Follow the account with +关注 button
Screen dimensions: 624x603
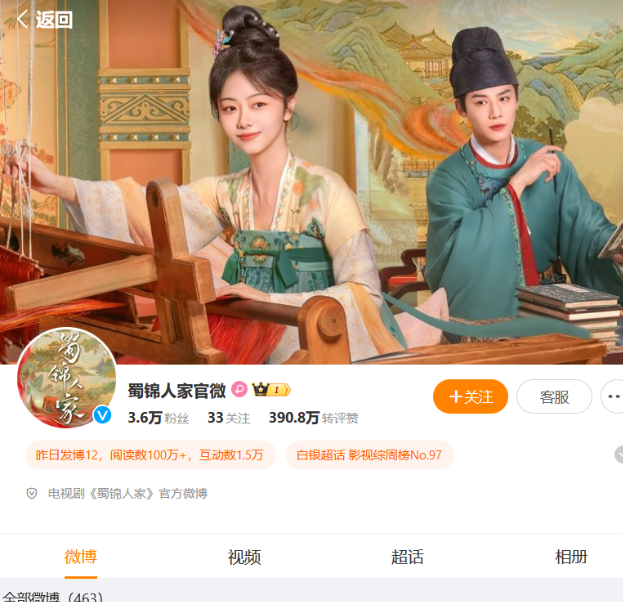coord(470,396)
